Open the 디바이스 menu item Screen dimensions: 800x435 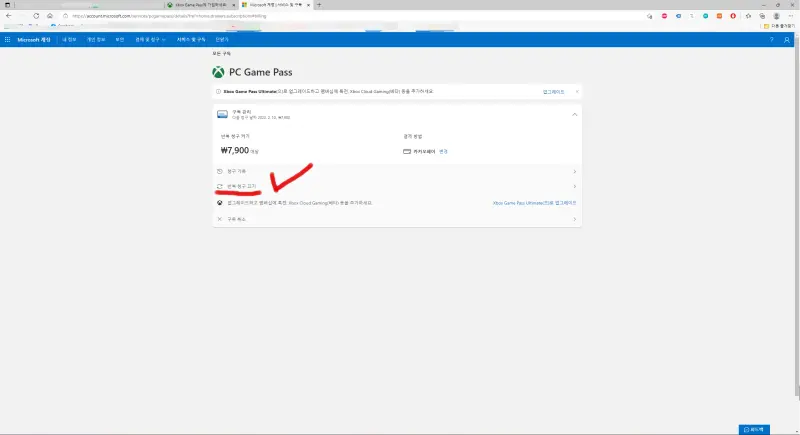click(x=222, y=40)
